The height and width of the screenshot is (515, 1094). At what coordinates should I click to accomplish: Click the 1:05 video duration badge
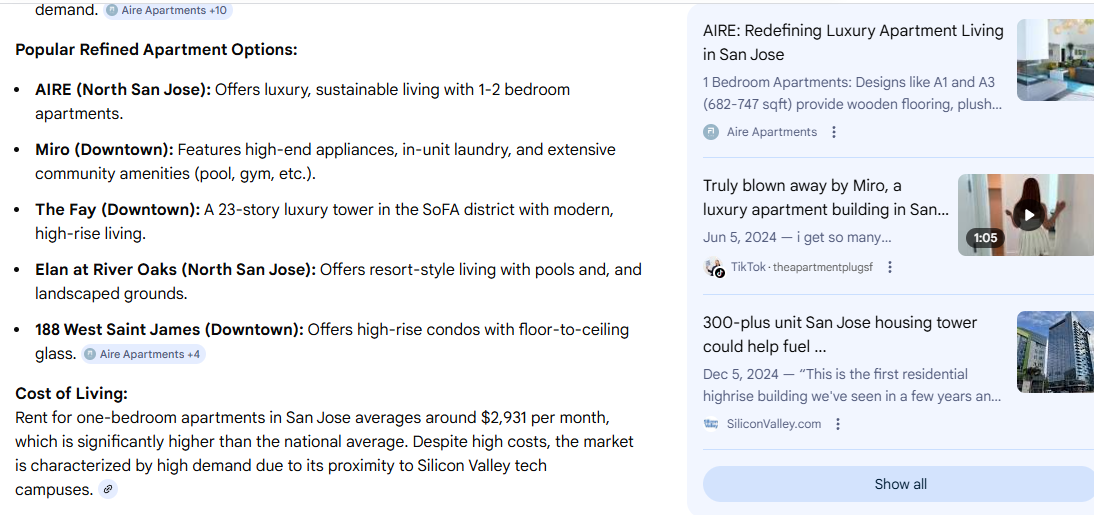pos(985,238)
